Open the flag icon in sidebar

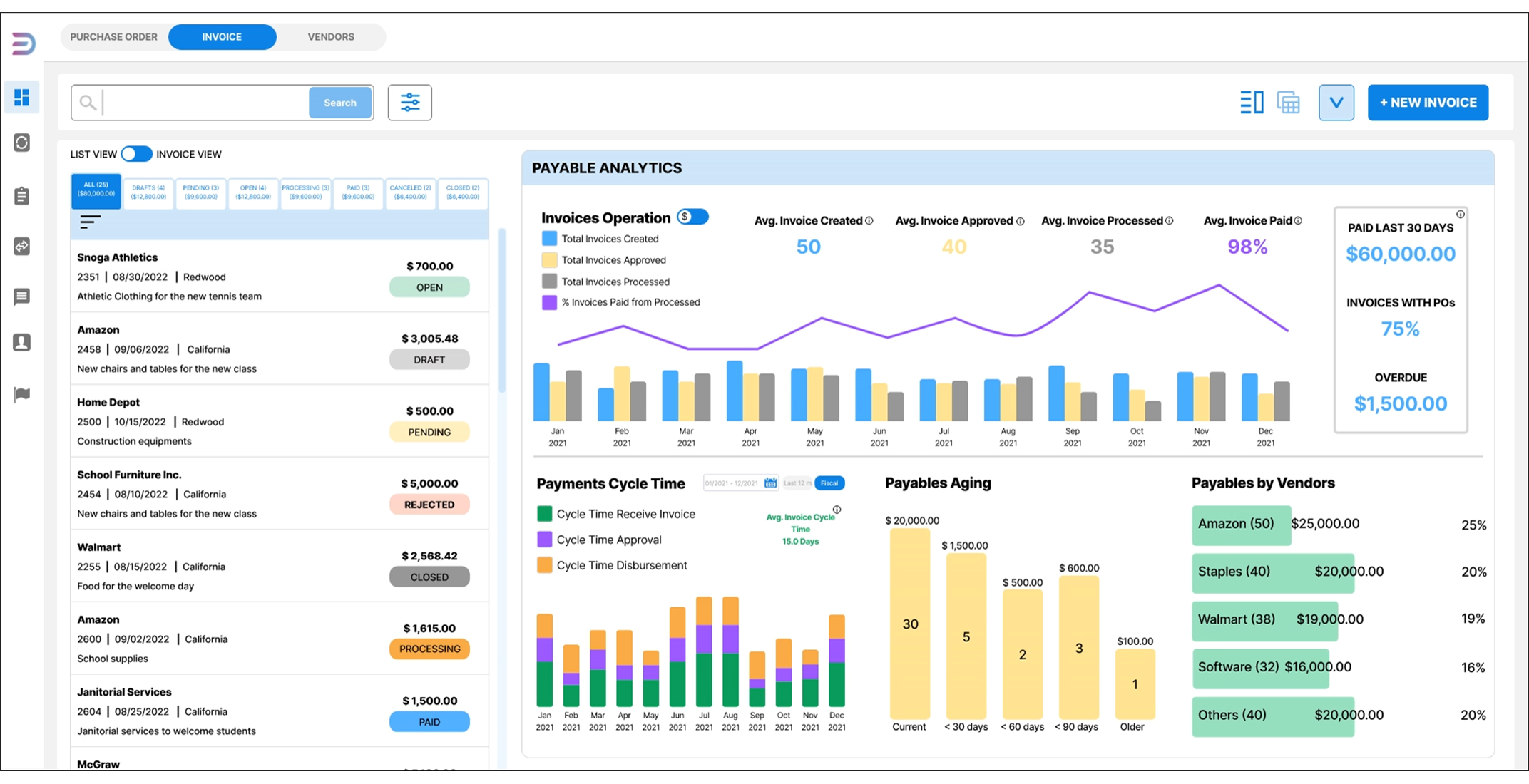point(22,394)
